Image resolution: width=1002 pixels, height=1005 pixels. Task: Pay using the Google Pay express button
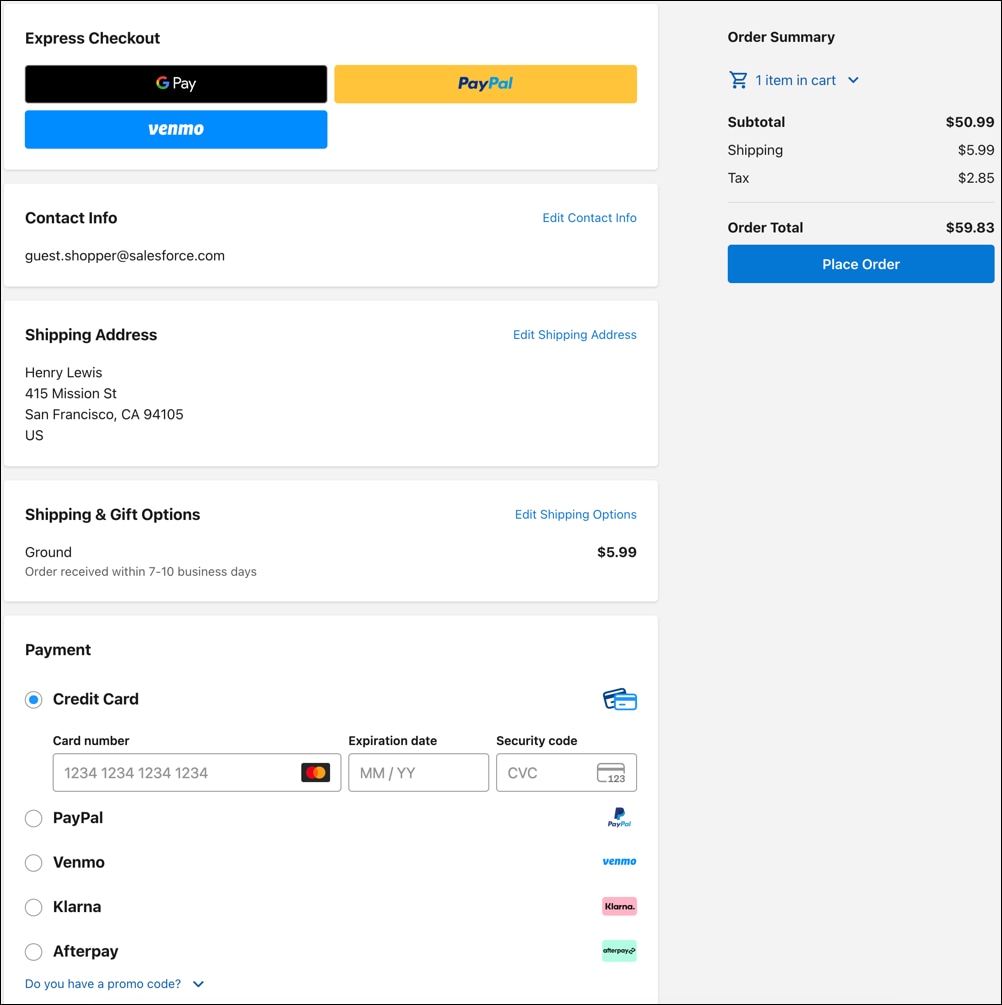pyautogui.click(x=175, y=84)
